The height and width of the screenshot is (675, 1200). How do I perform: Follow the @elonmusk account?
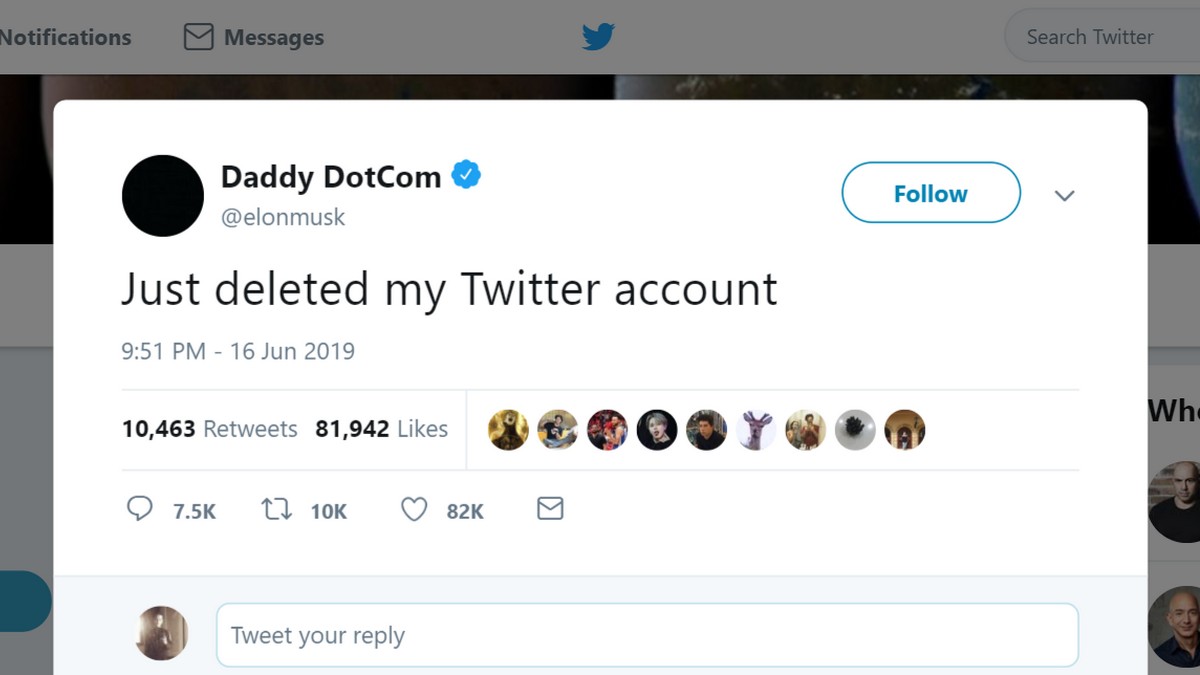pos(930,193)
